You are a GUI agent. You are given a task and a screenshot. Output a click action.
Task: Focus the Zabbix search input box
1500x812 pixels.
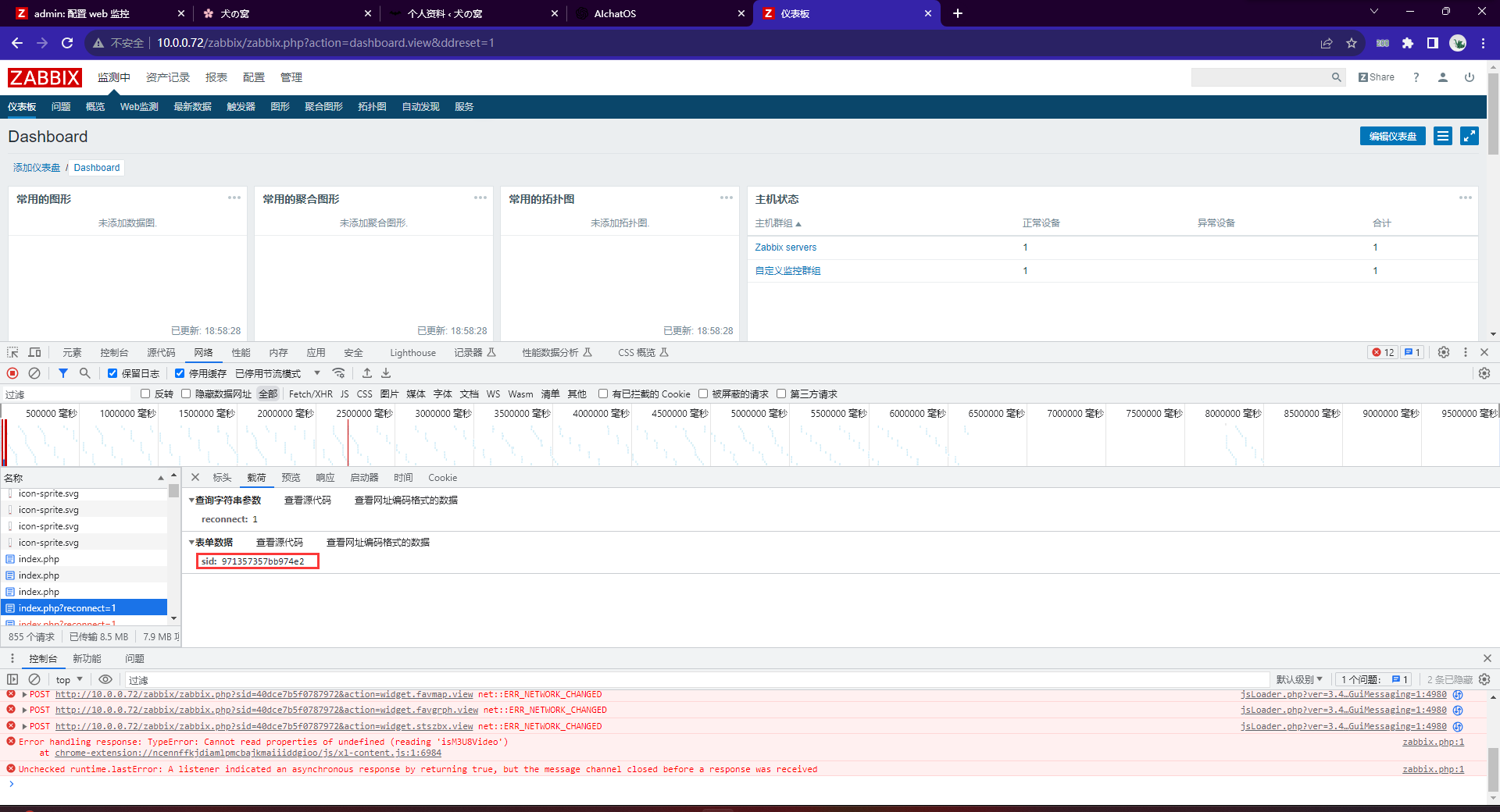point(1259,77)
